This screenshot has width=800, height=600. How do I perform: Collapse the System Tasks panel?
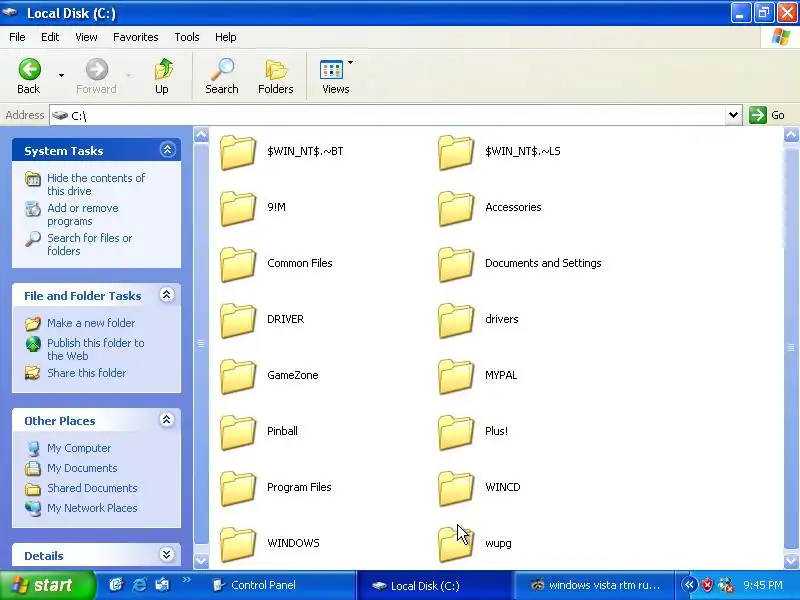167,150
